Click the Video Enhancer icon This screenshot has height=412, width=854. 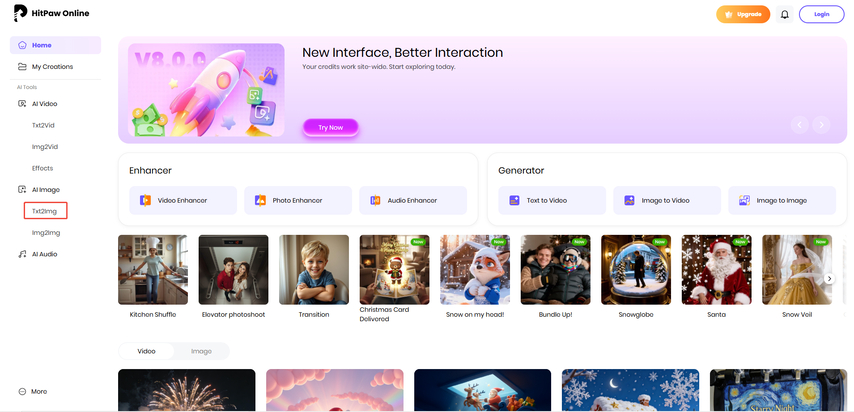pos(145,200)
